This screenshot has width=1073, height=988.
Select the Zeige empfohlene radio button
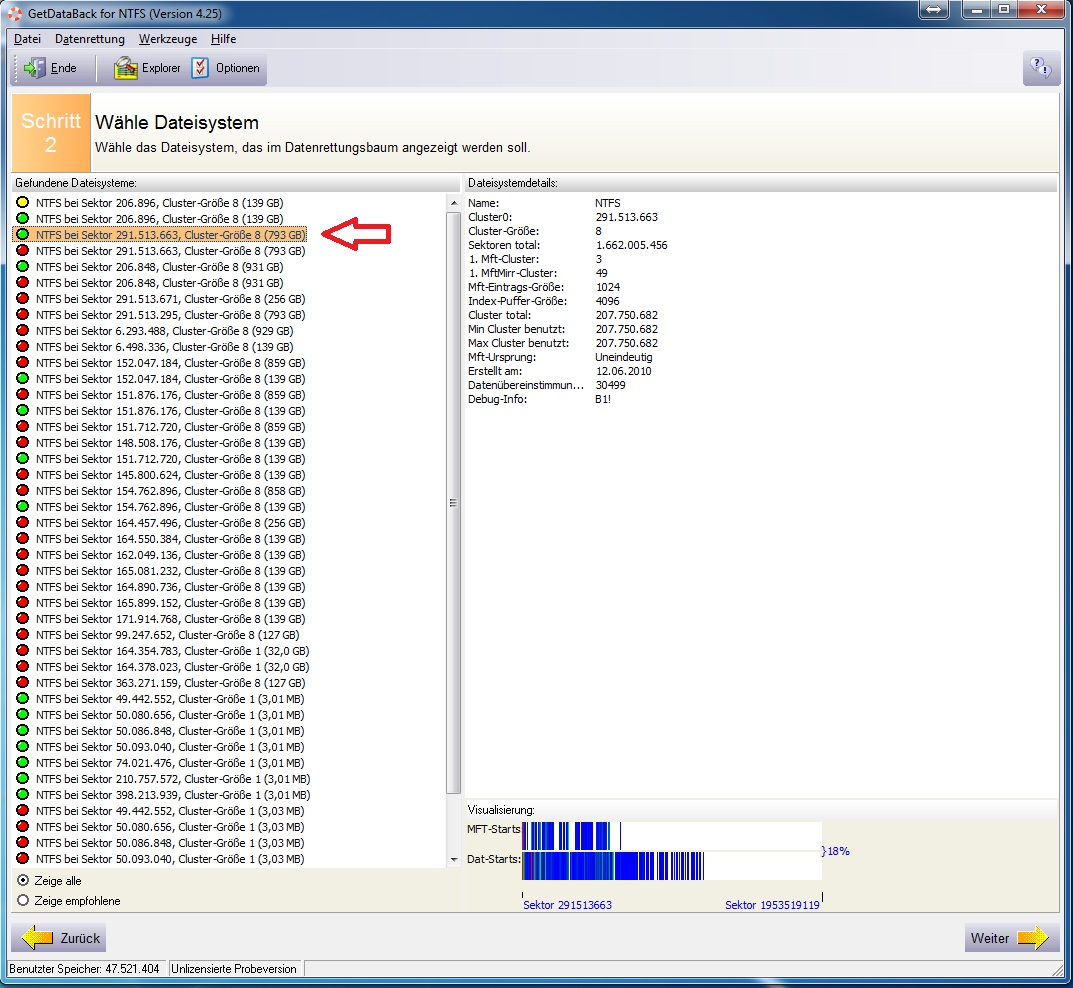[x=23, y=900]
